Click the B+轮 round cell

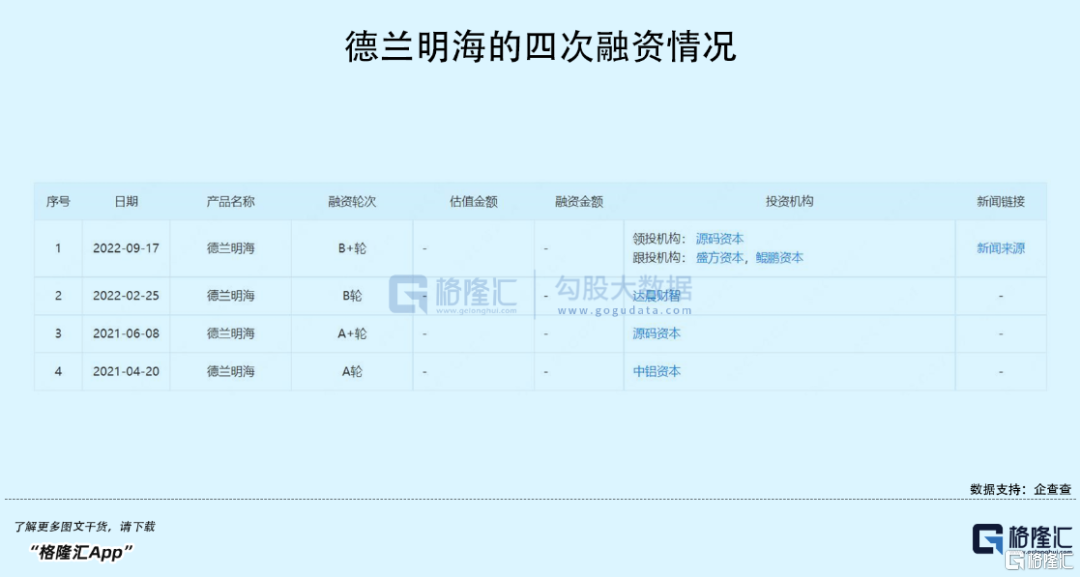352,248
